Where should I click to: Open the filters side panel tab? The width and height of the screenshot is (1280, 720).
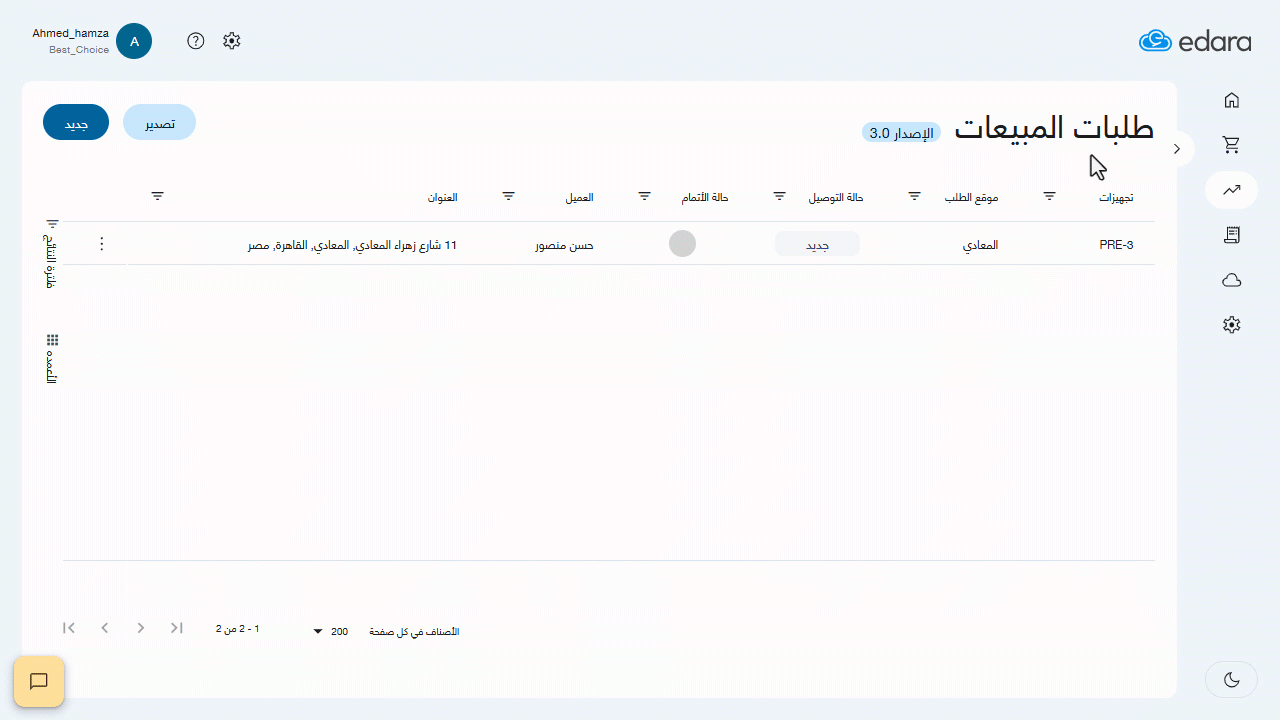[51, 253]
